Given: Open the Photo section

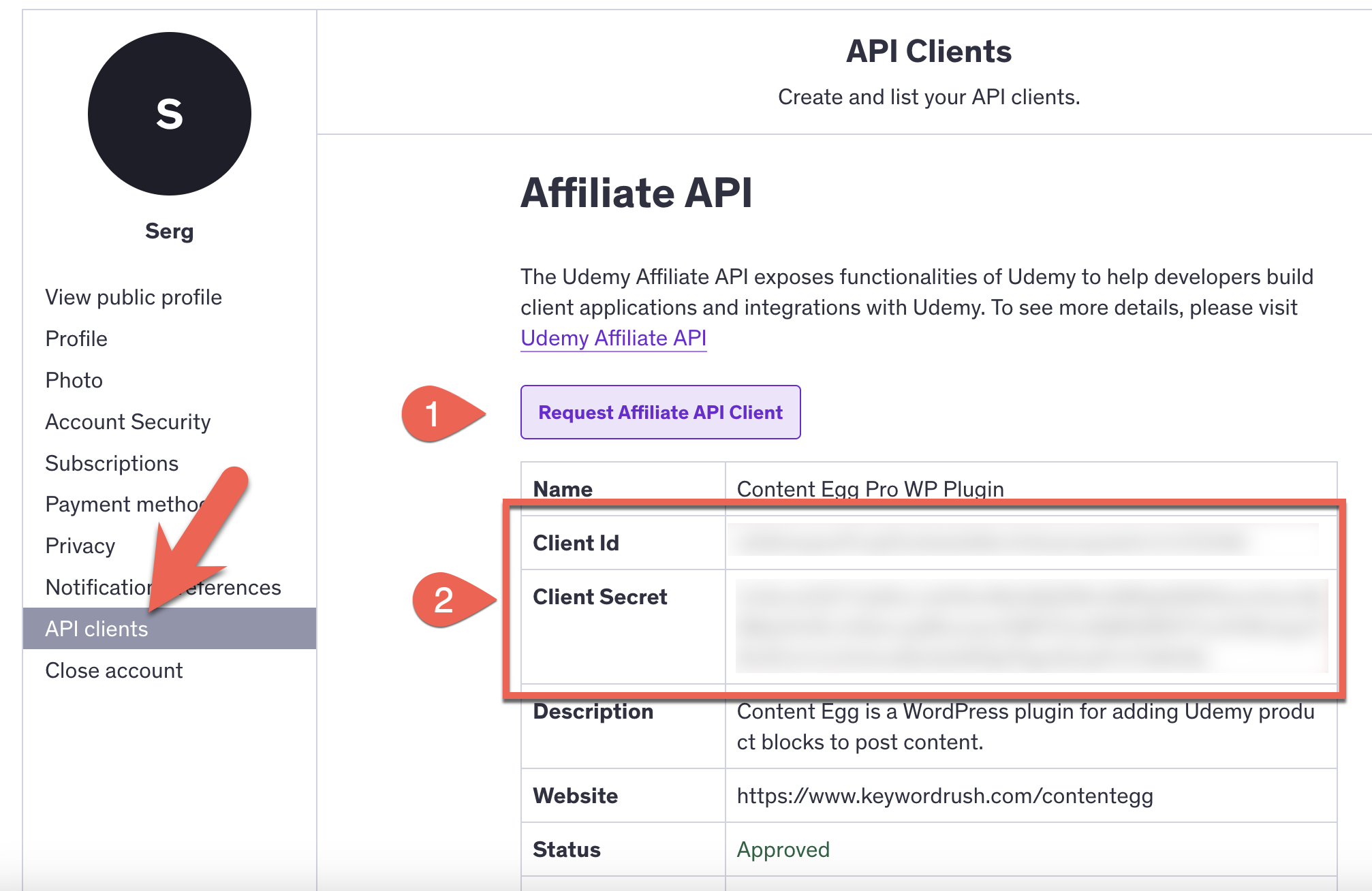Looking at the screenshot, I should (x=74, y=381).
